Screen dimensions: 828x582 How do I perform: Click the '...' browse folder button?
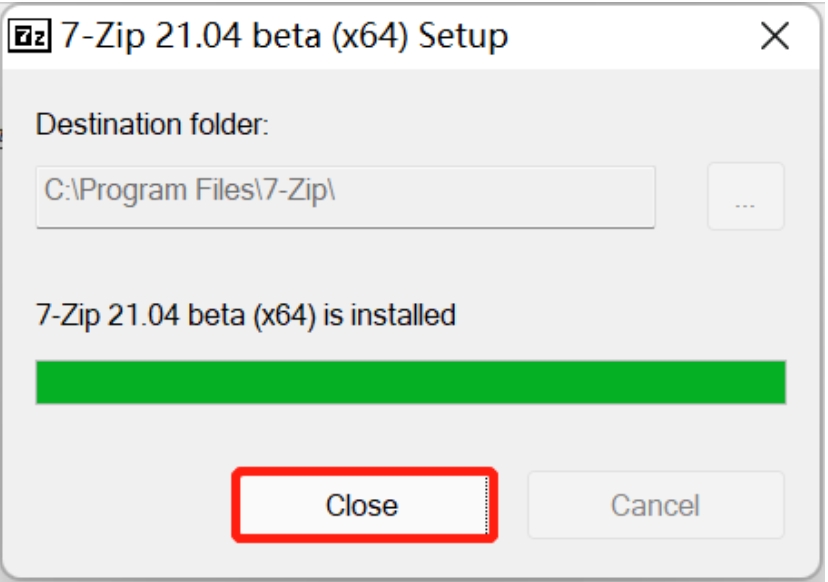(745, 197)
